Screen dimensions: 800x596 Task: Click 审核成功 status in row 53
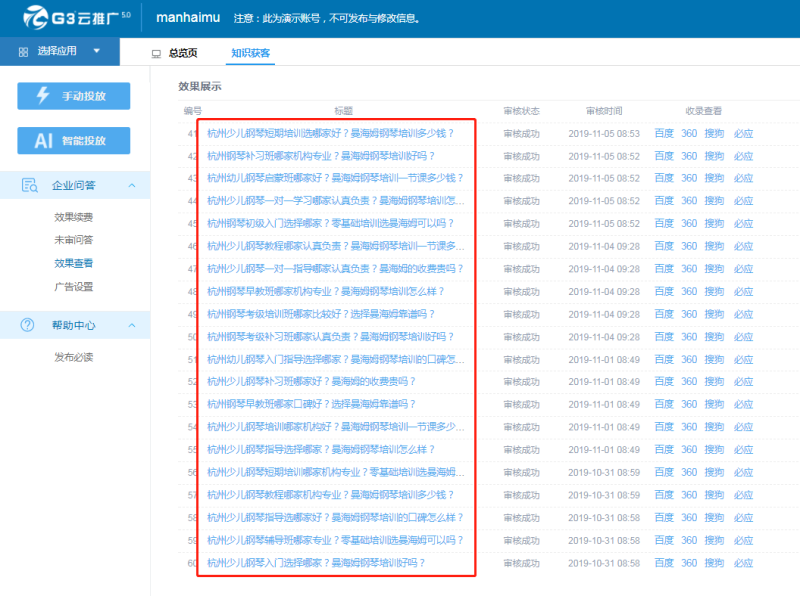coord(521,405)
